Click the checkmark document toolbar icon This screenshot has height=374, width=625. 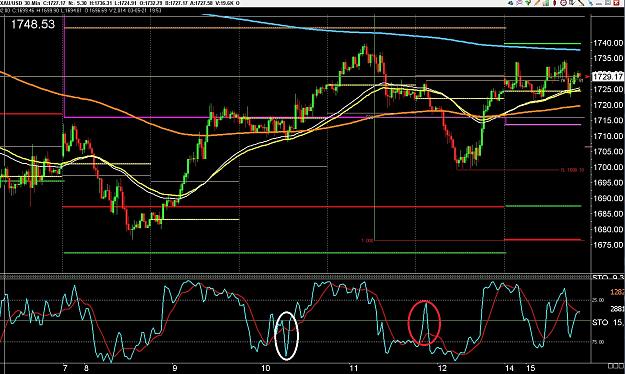click(572, 3)
